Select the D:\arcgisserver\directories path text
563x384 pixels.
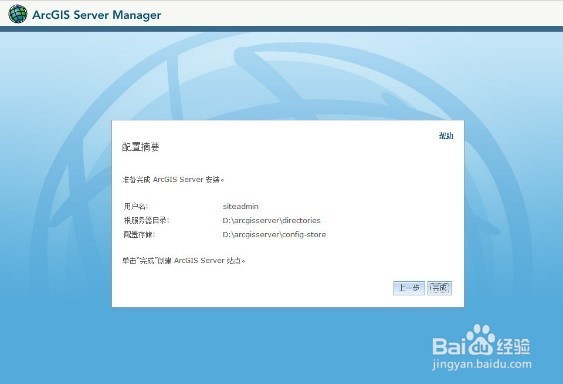click(x=271, y=220)
